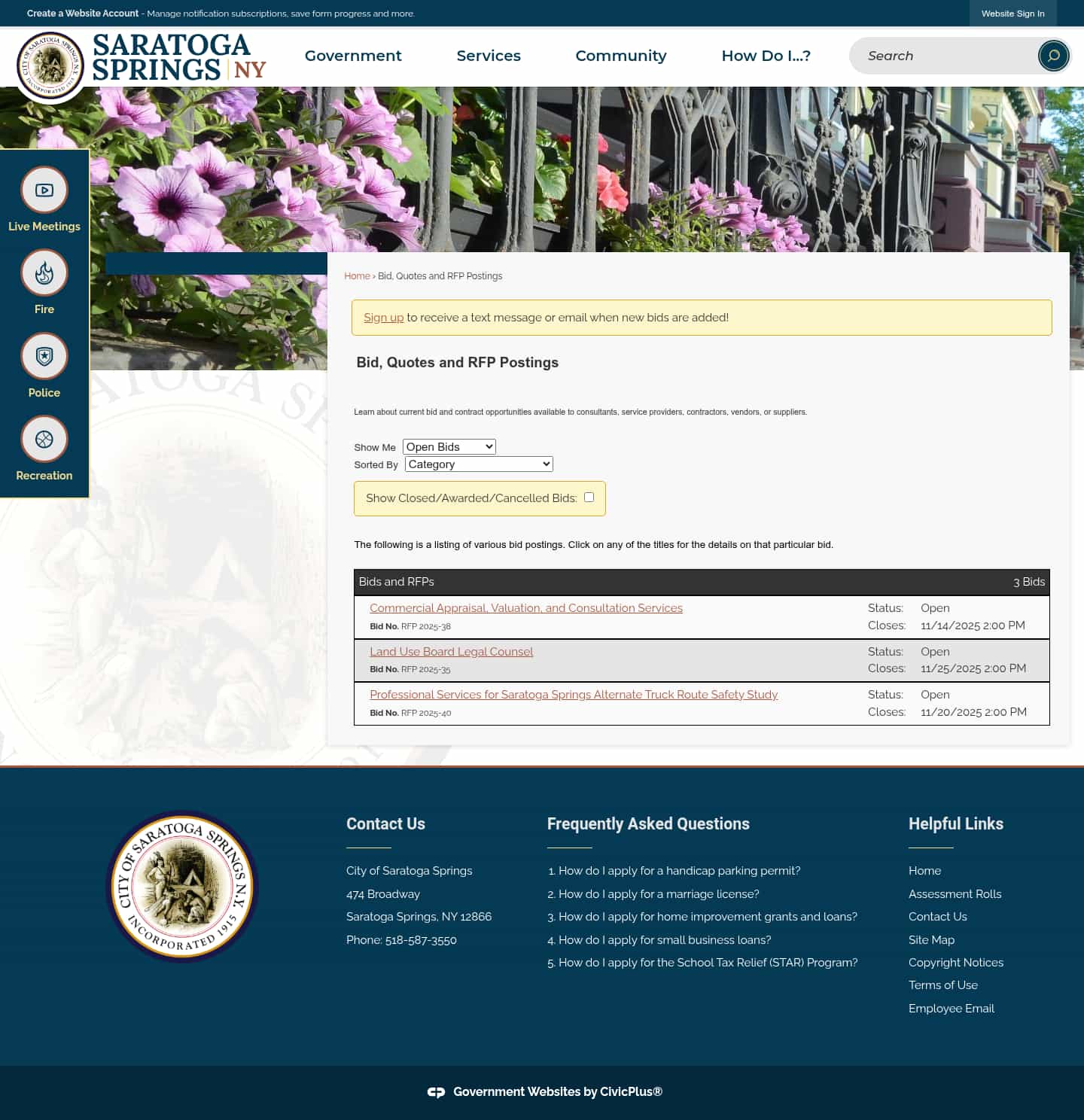Screen dimensions: 1084x1120
Task: Expand the Community navigation menu
Action: point(620,56)
